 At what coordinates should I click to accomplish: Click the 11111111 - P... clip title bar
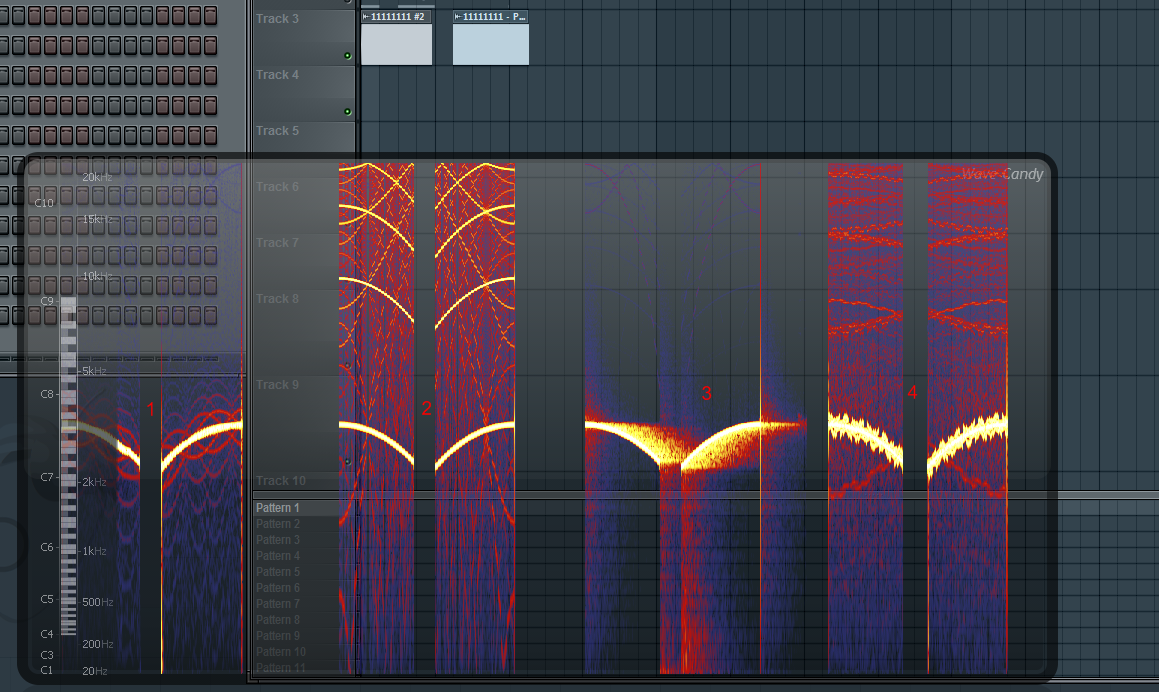pyautogui.click(x=491, y=16)
